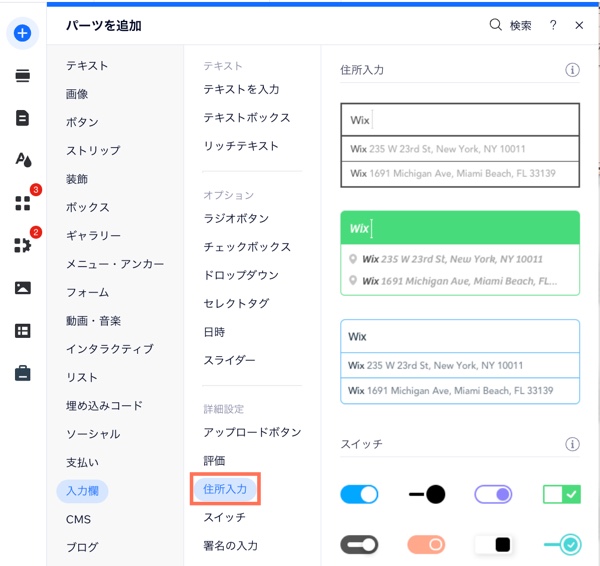Select 動画・音楽 category
Viewport: 600px width, 566px height.
tap(93, 320)
